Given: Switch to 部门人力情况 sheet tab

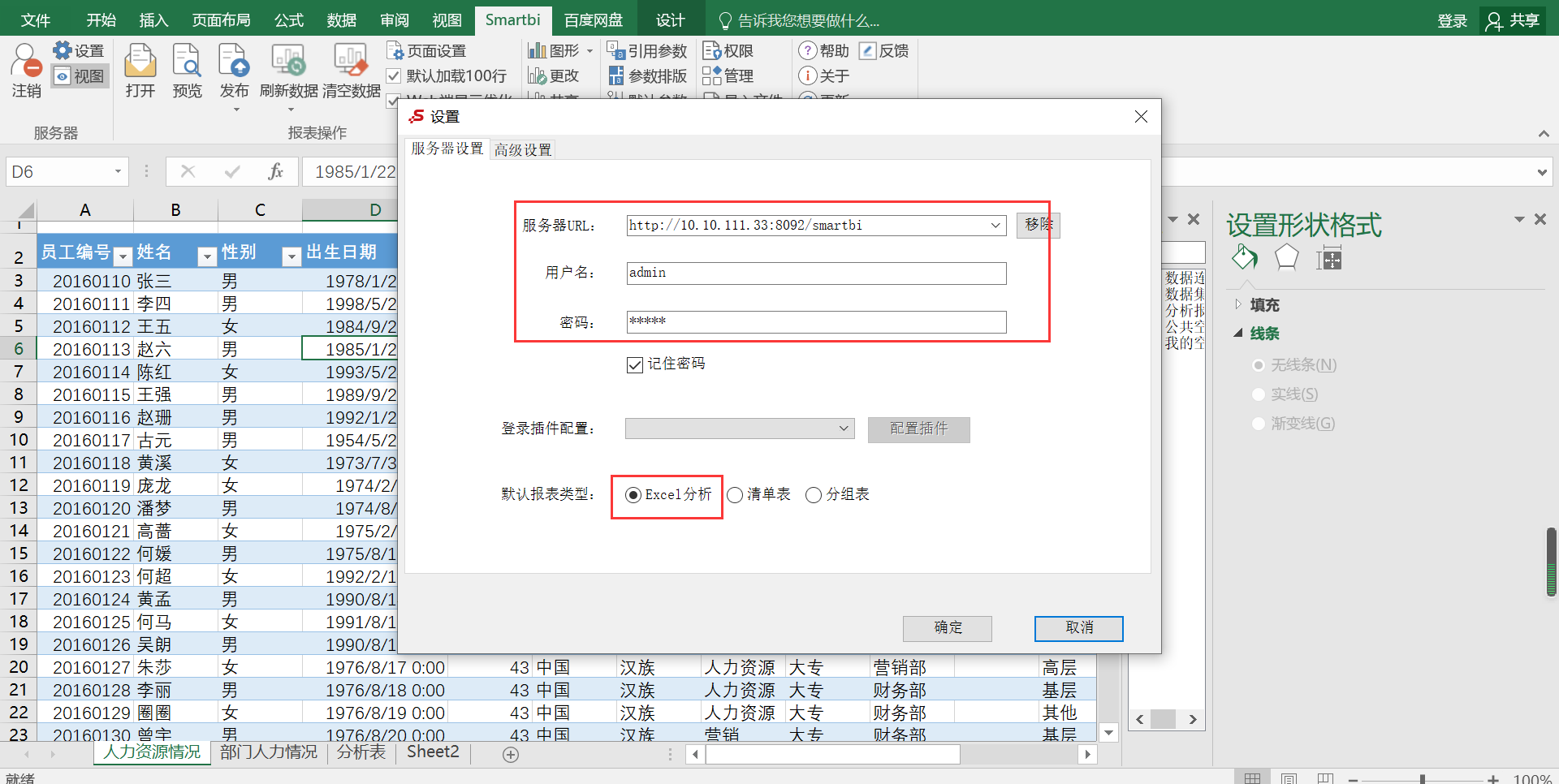Looking at the screenshot, I should tap(269, 752).
